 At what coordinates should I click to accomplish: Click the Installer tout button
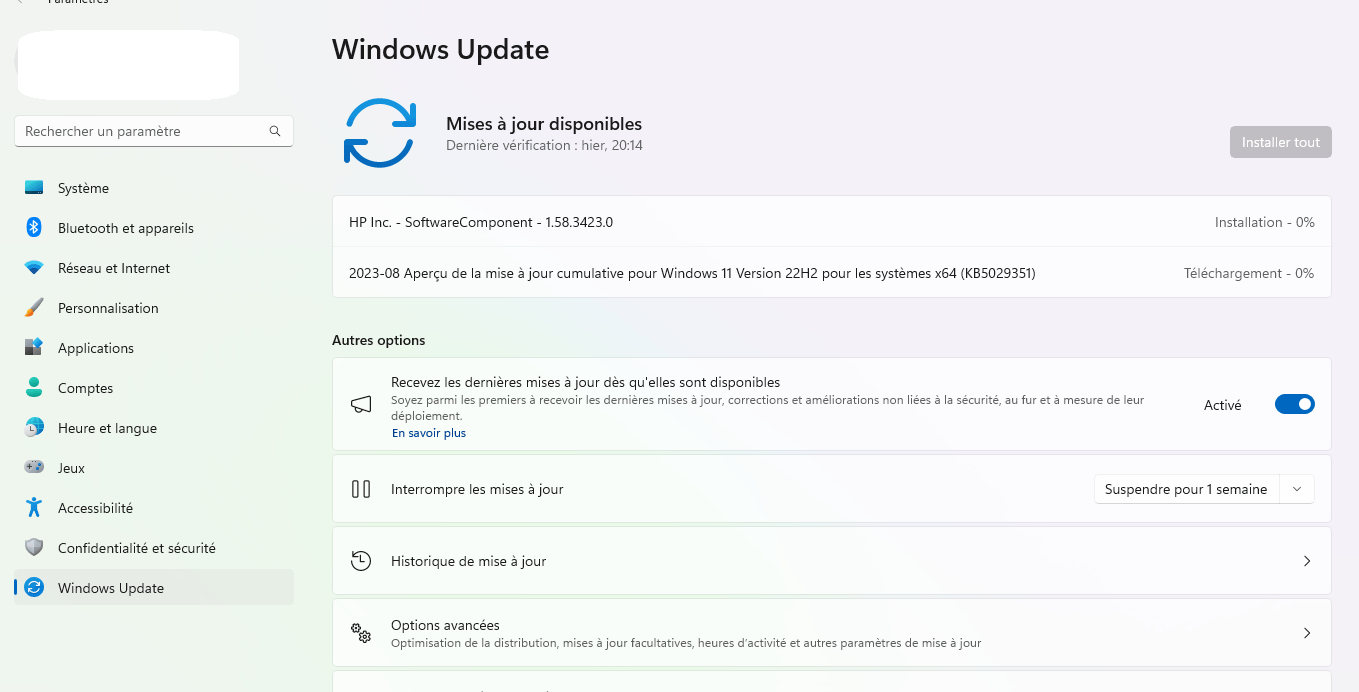click(1280, 142)
